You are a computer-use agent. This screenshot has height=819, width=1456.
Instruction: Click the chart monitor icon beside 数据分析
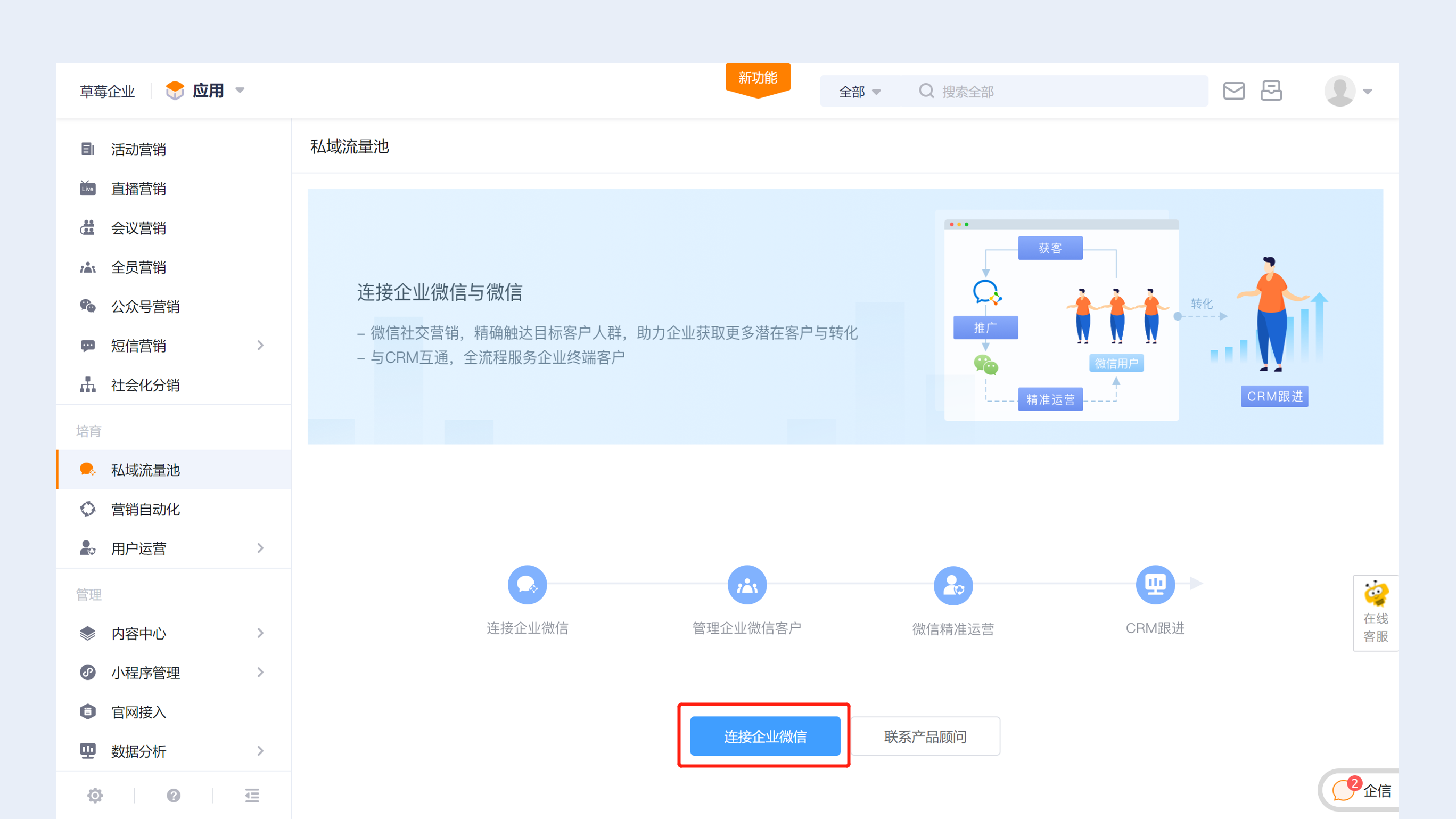[88, 751]
